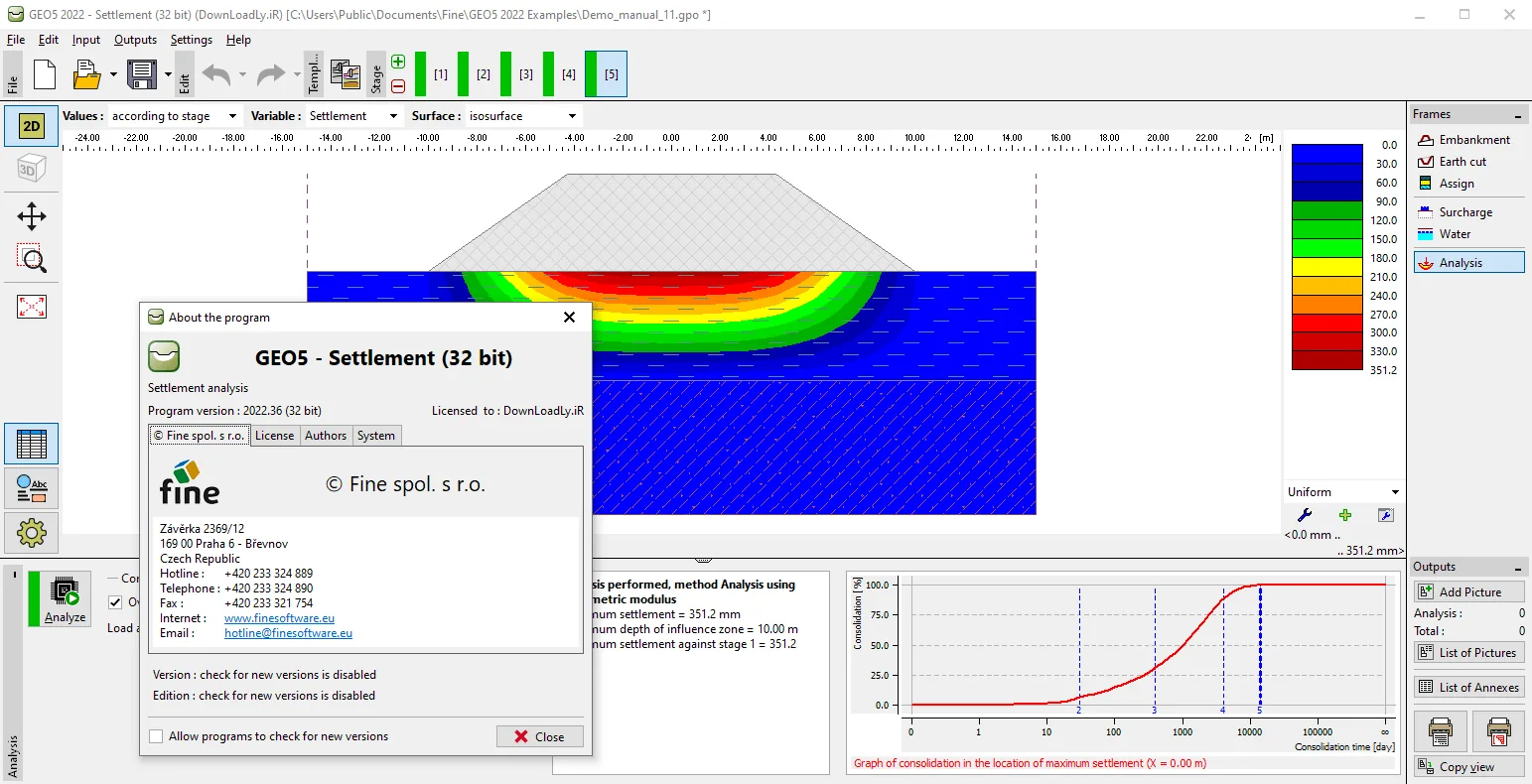This screenshot has width=1532, height=784.
Task: Open the List of Annexes
Action: tap(1469, 687)
